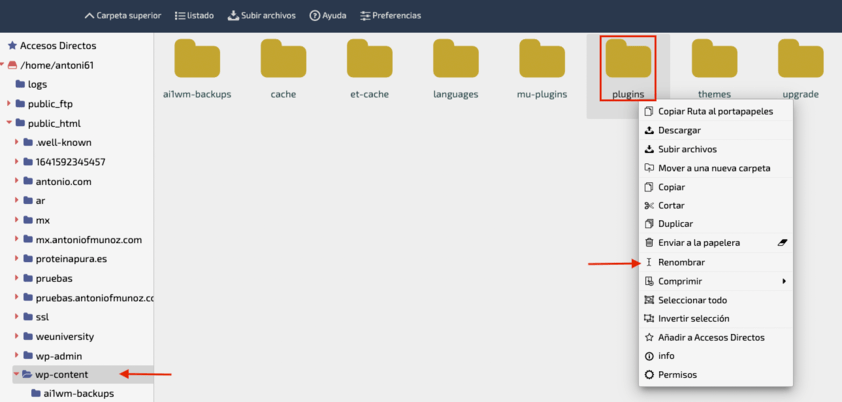Image resolution: width=842 pixels, height=402 pixels.
Task: Choose info in context menu
Action: tap(716, 356)
